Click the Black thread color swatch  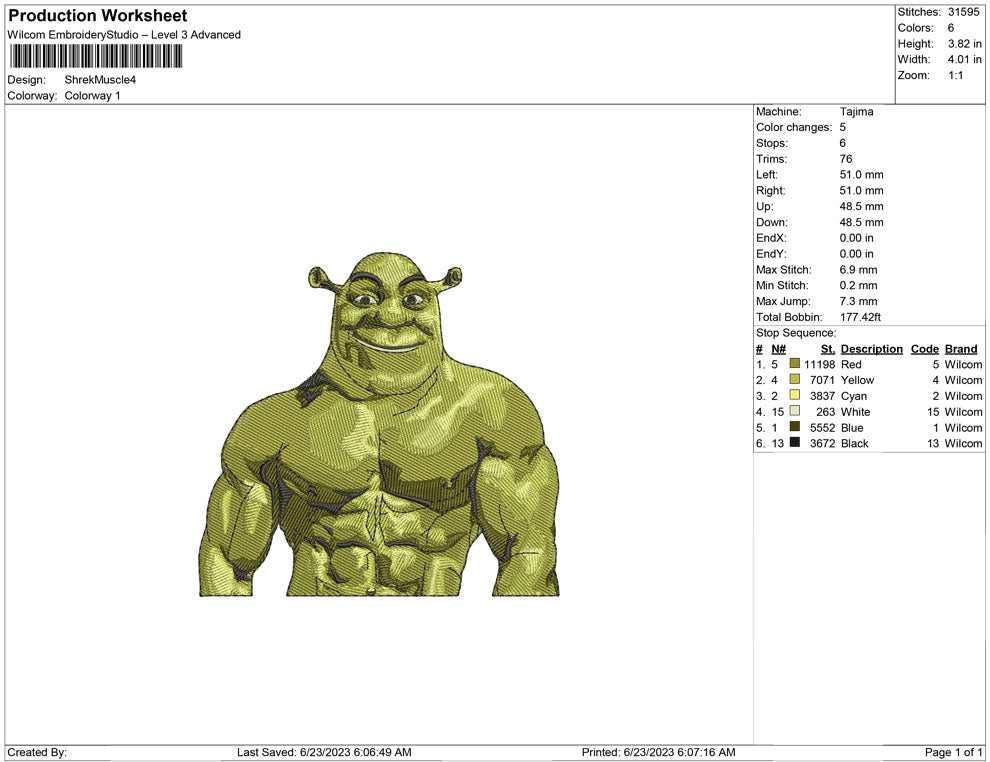[795, 443]
